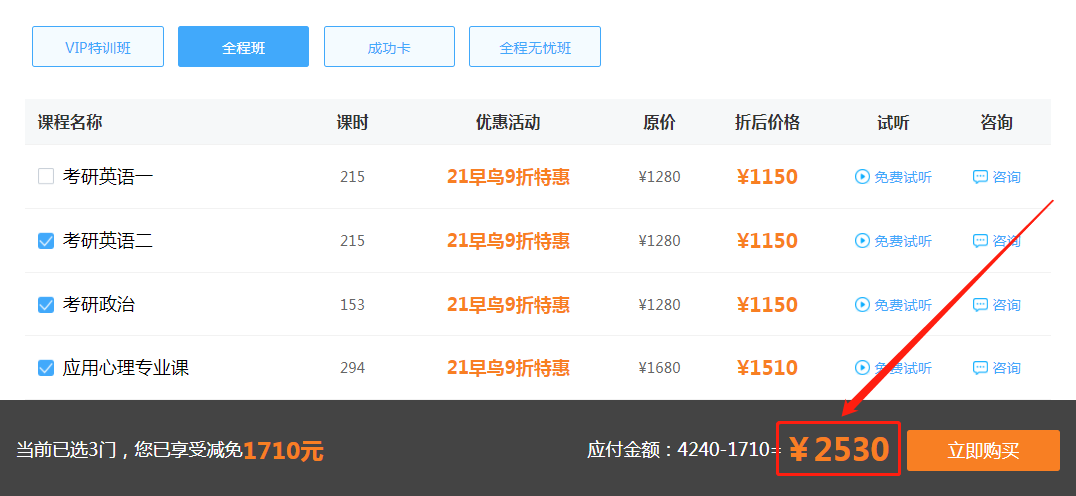Click play icon for 考研英语一 free trial
The width and height of the screenshot is (1076, 496).
point(862,177)
